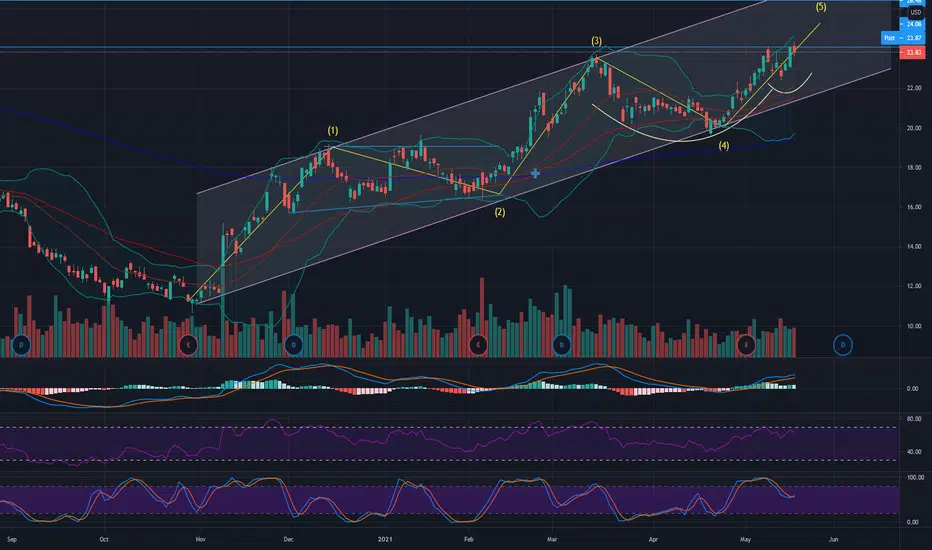Screen dimensions: 932x550
Task: Click the 12.00 price axis label
Action: coord(914,286)
